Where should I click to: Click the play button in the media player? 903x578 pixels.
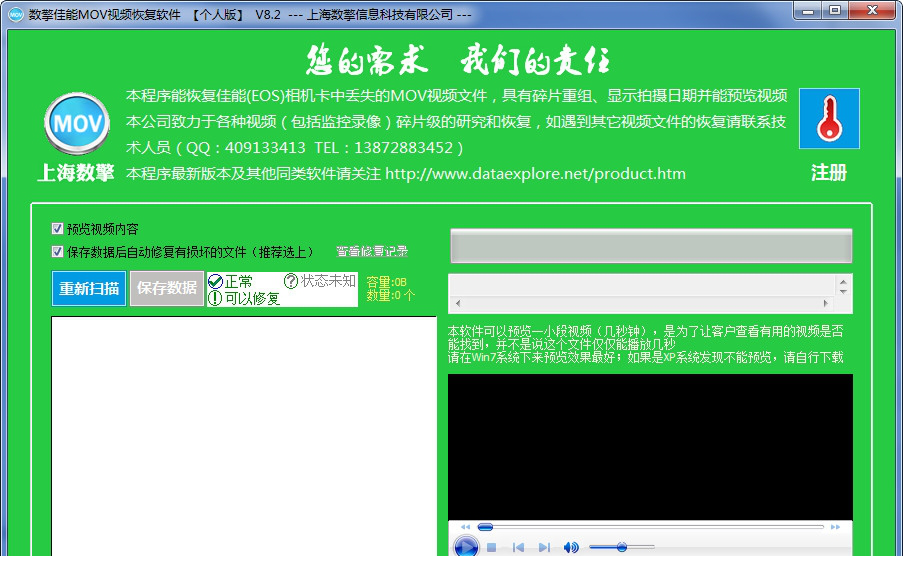pyautogui.click(x=466, y=546)
